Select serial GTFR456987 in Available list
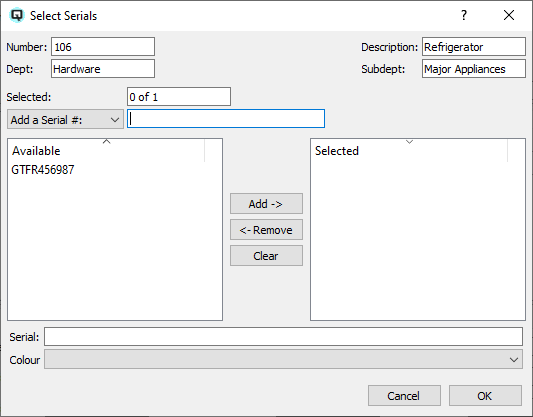Image resolution: width=533 pixels, height=417 pixels. [43, 170]
